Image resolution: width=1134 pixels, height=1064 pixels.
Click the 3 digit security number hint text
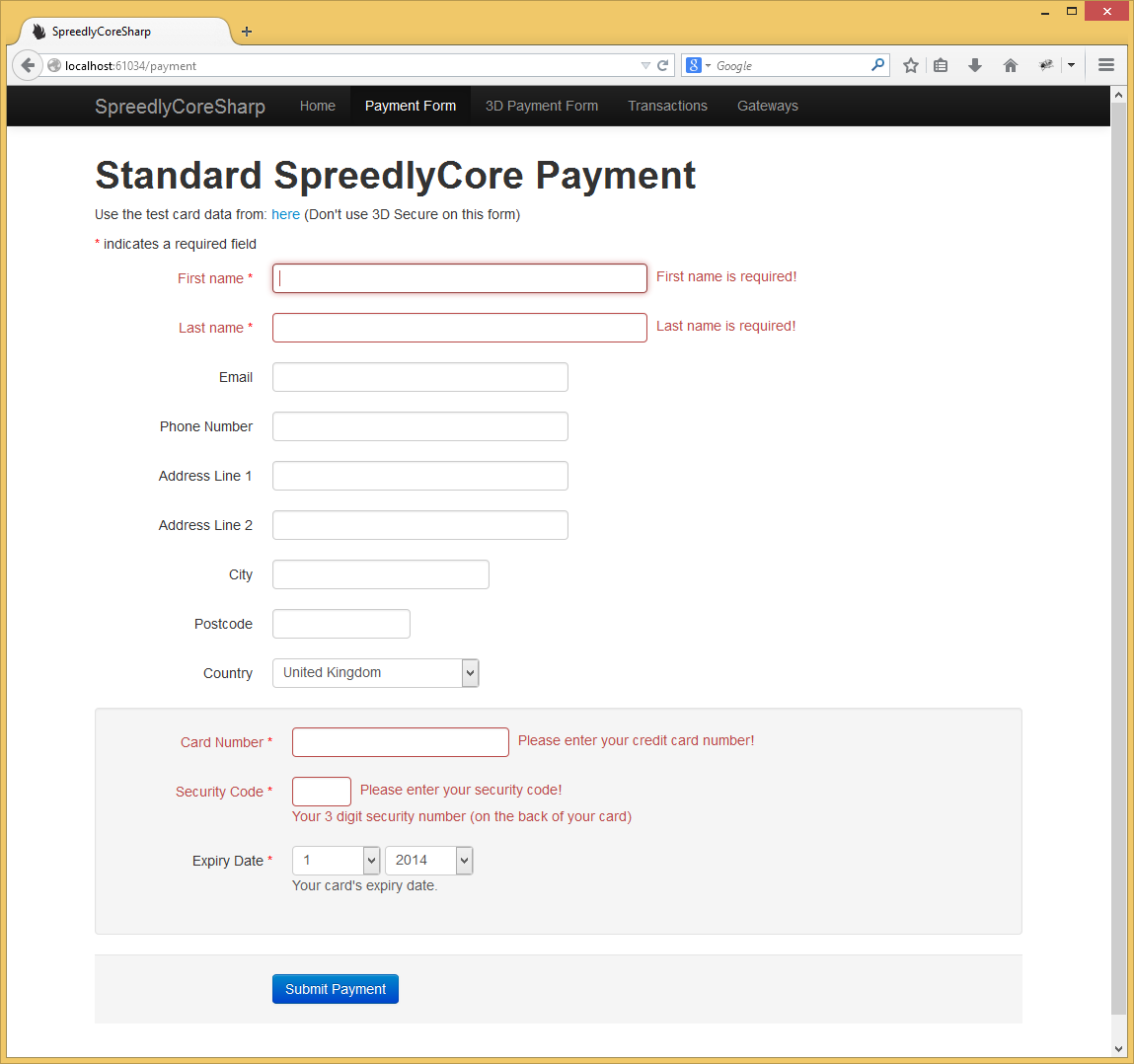pyautogui.click(x=462, y=816)
